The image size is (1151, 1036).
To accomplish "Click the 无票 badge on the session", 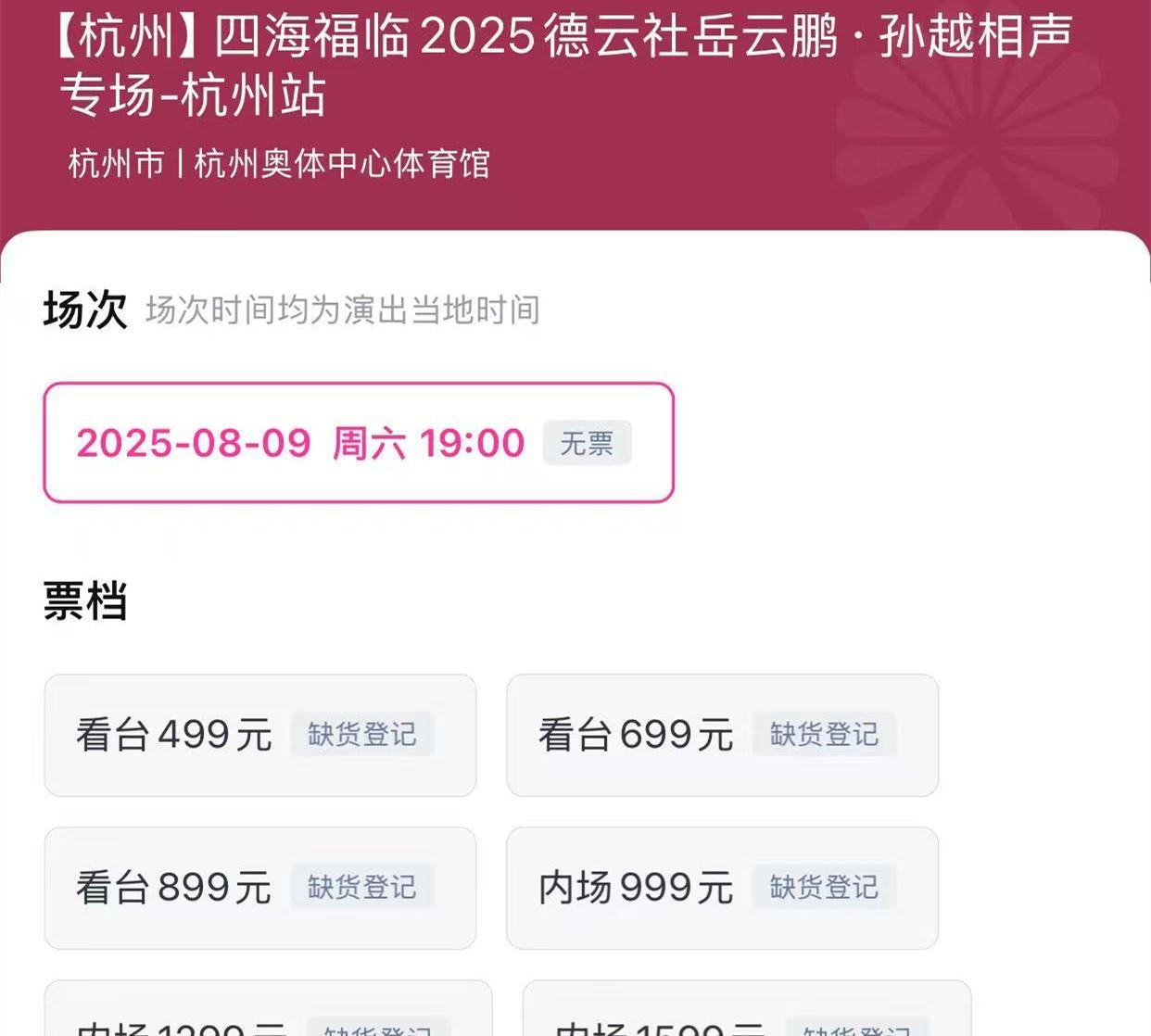I will [587, 443].
